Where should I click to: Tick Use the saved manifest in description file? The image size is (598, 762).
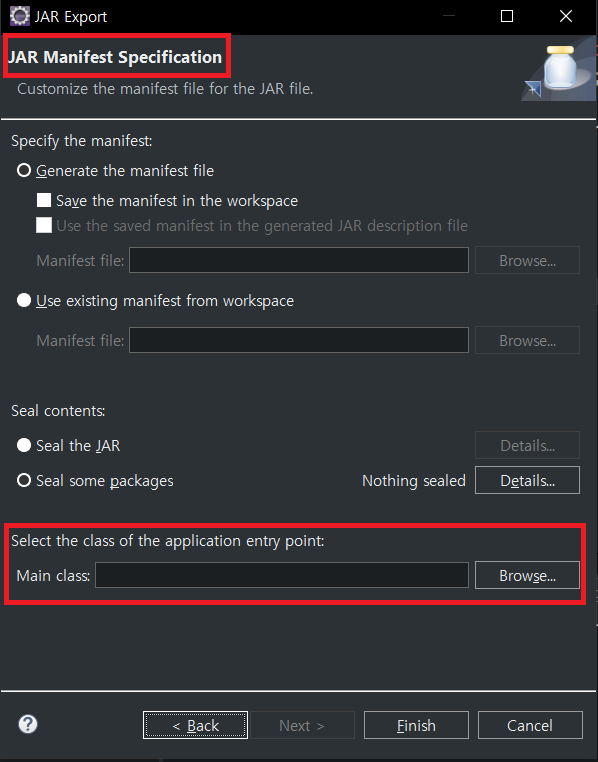coord(252,225)
